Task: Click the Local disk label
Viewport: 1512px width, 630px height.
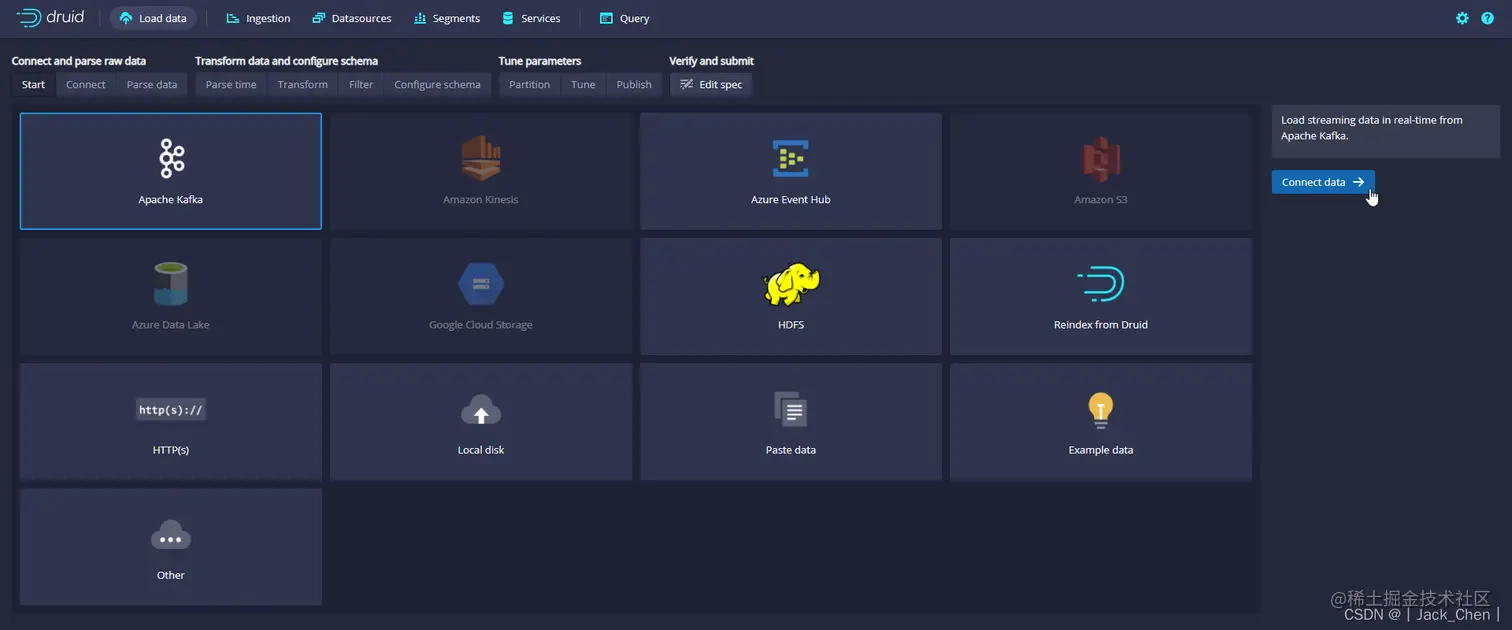Action: coord(481,450)
